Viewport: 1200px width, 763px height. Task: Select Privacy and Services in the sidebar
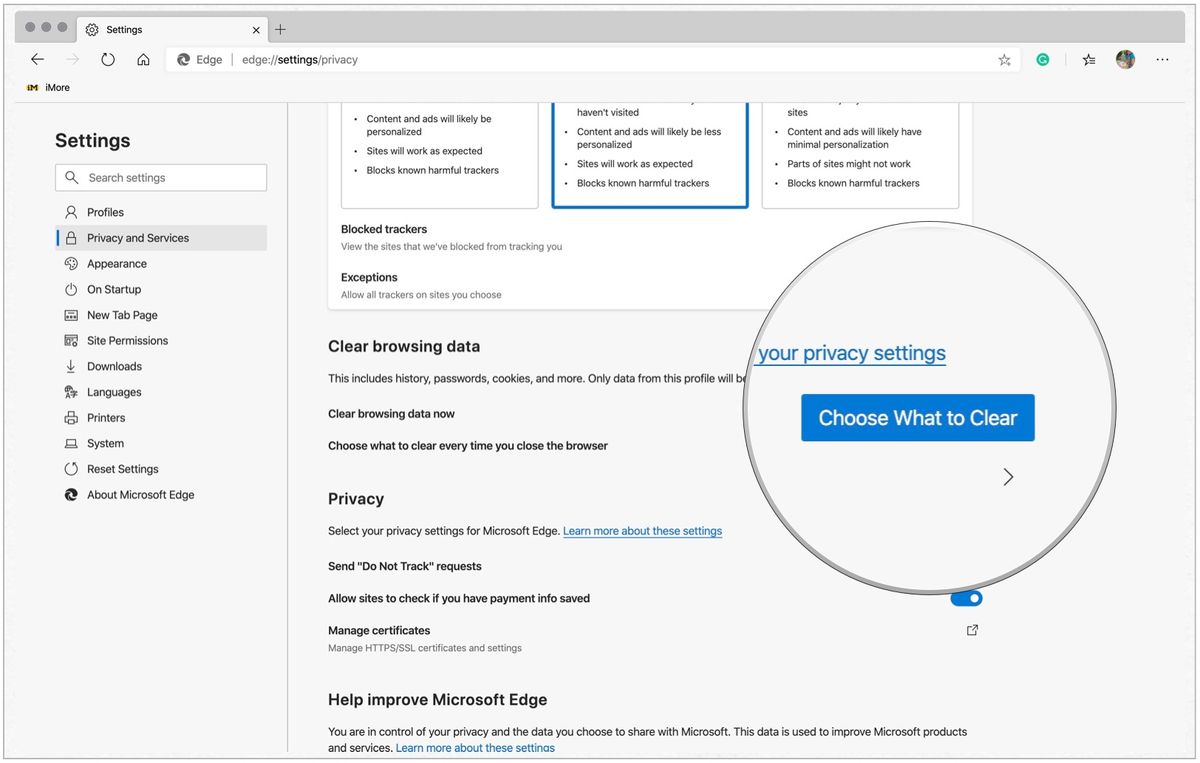pos(138,237)
